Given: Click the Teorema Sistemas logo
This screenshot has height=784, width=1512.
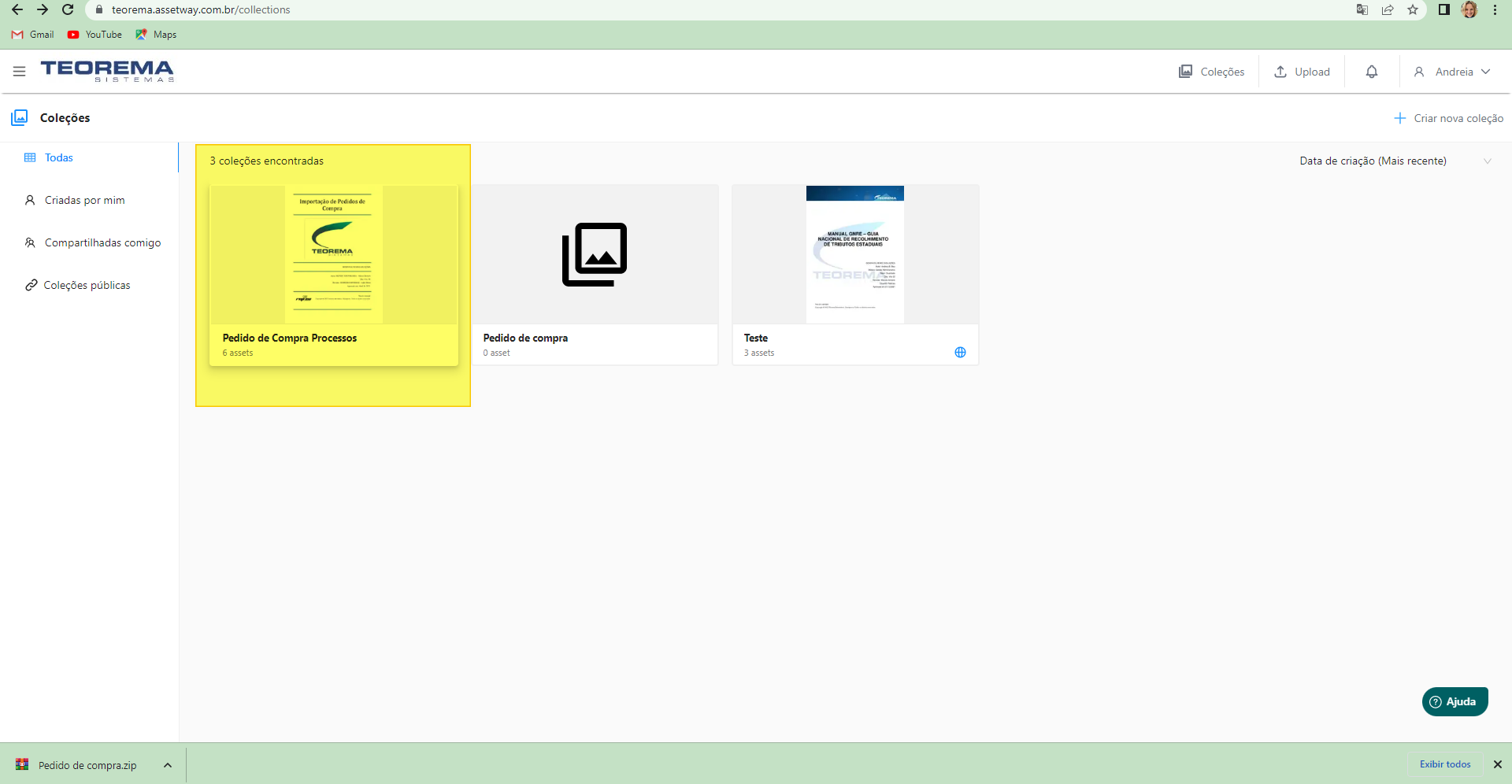Looking at the screenshot, I should [107, 71].
